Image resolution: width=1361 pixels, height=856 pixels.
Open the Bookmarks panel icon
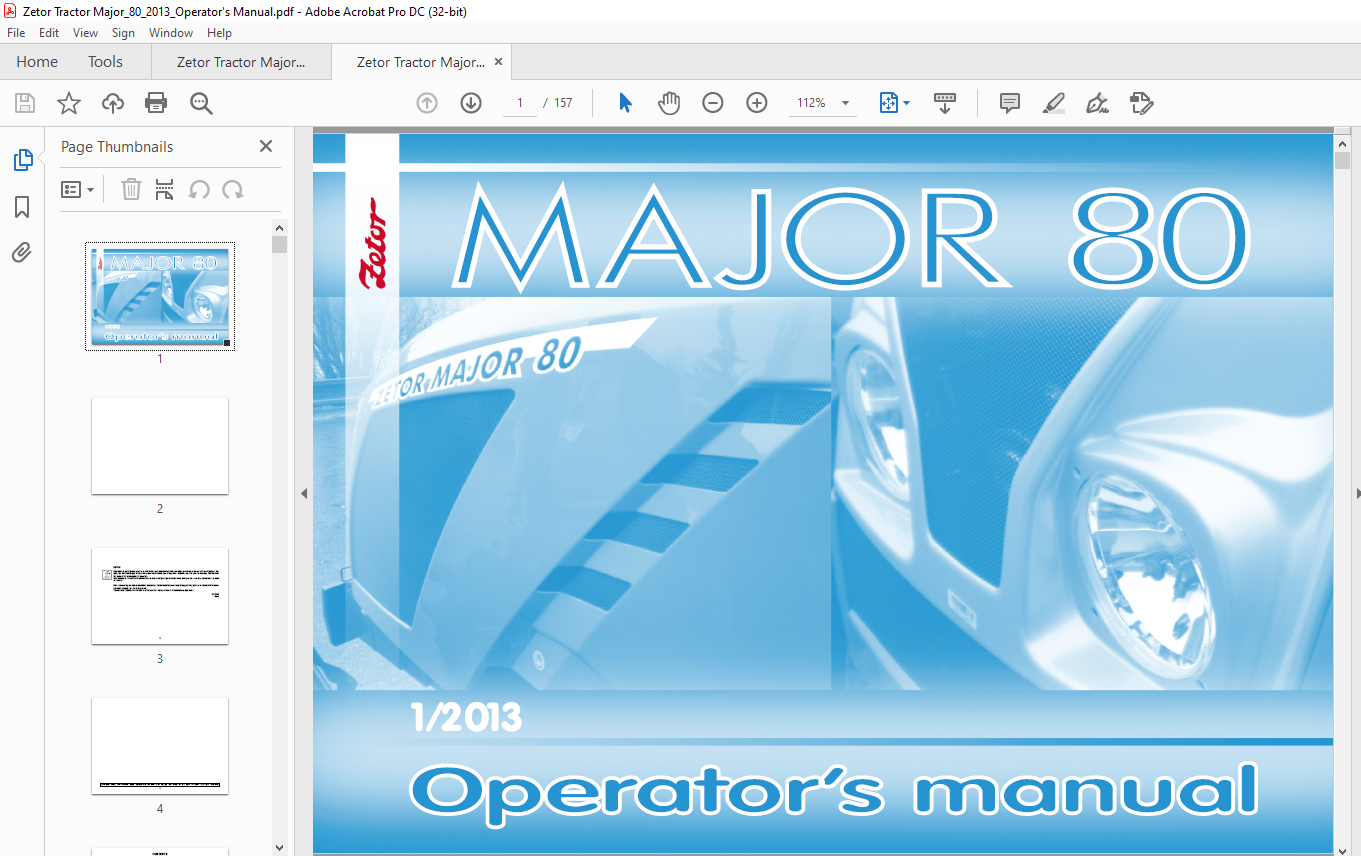(22, 207)
